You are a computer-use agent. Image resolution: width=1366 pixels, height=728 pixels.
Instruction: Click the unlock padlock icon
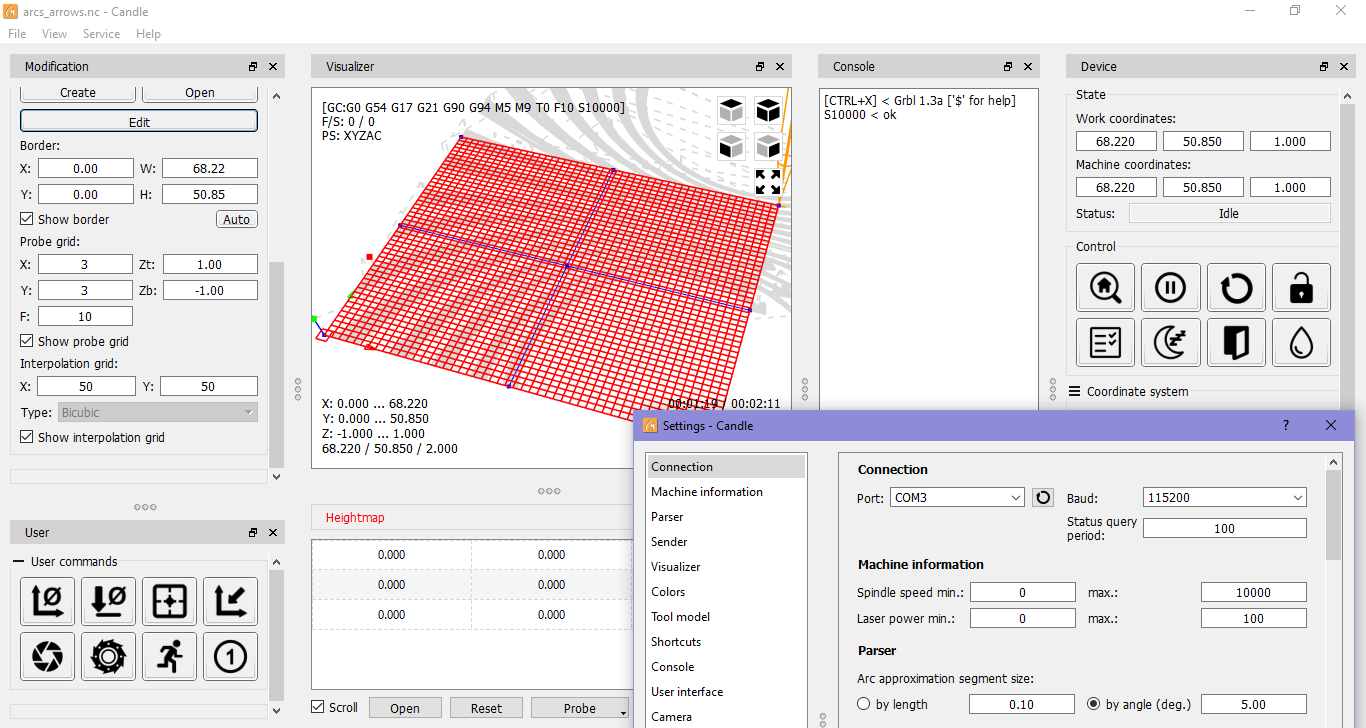1301,287
